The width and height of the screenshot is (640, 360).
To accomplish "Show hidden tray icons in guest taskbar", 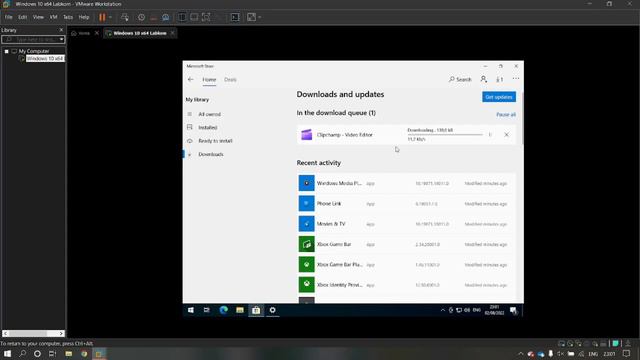I will [442, 310].
